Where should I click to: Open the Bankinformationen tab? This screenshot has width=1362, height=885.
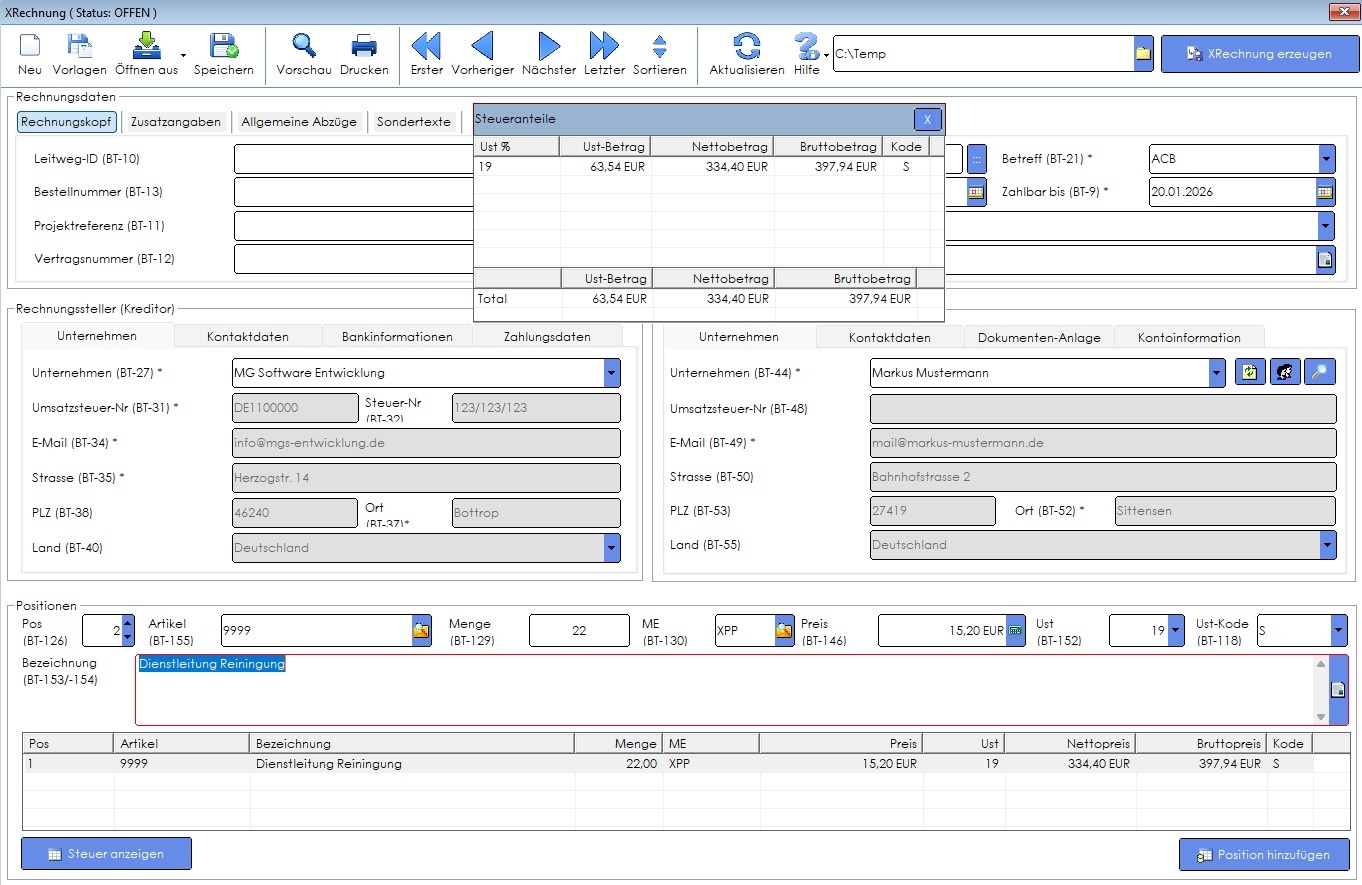[x=397, y=337]
